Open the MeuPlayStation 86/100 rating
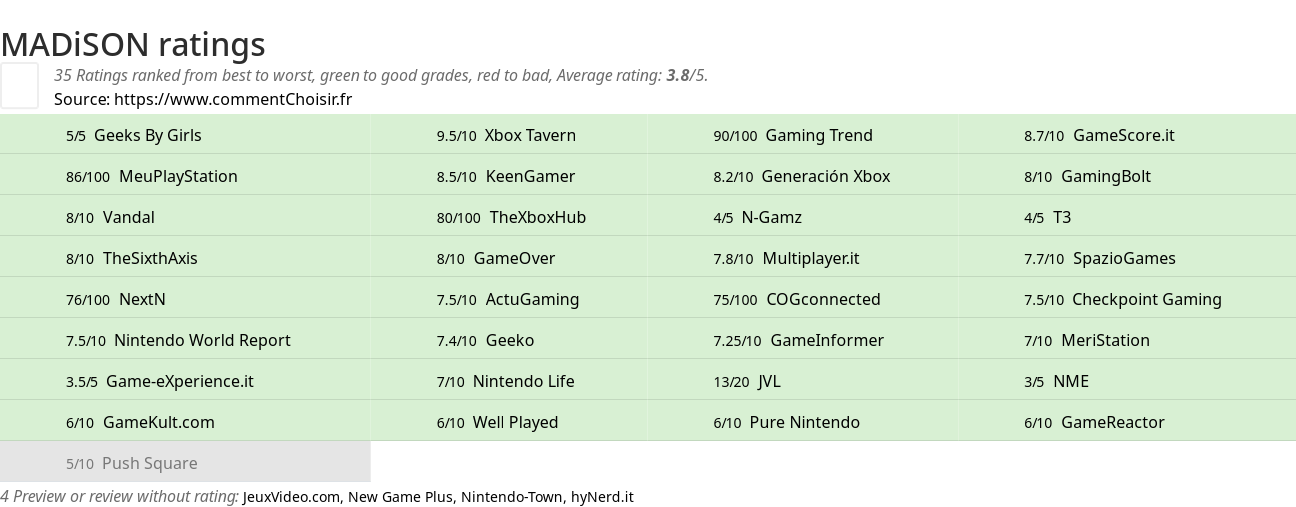 pos(185,176)
